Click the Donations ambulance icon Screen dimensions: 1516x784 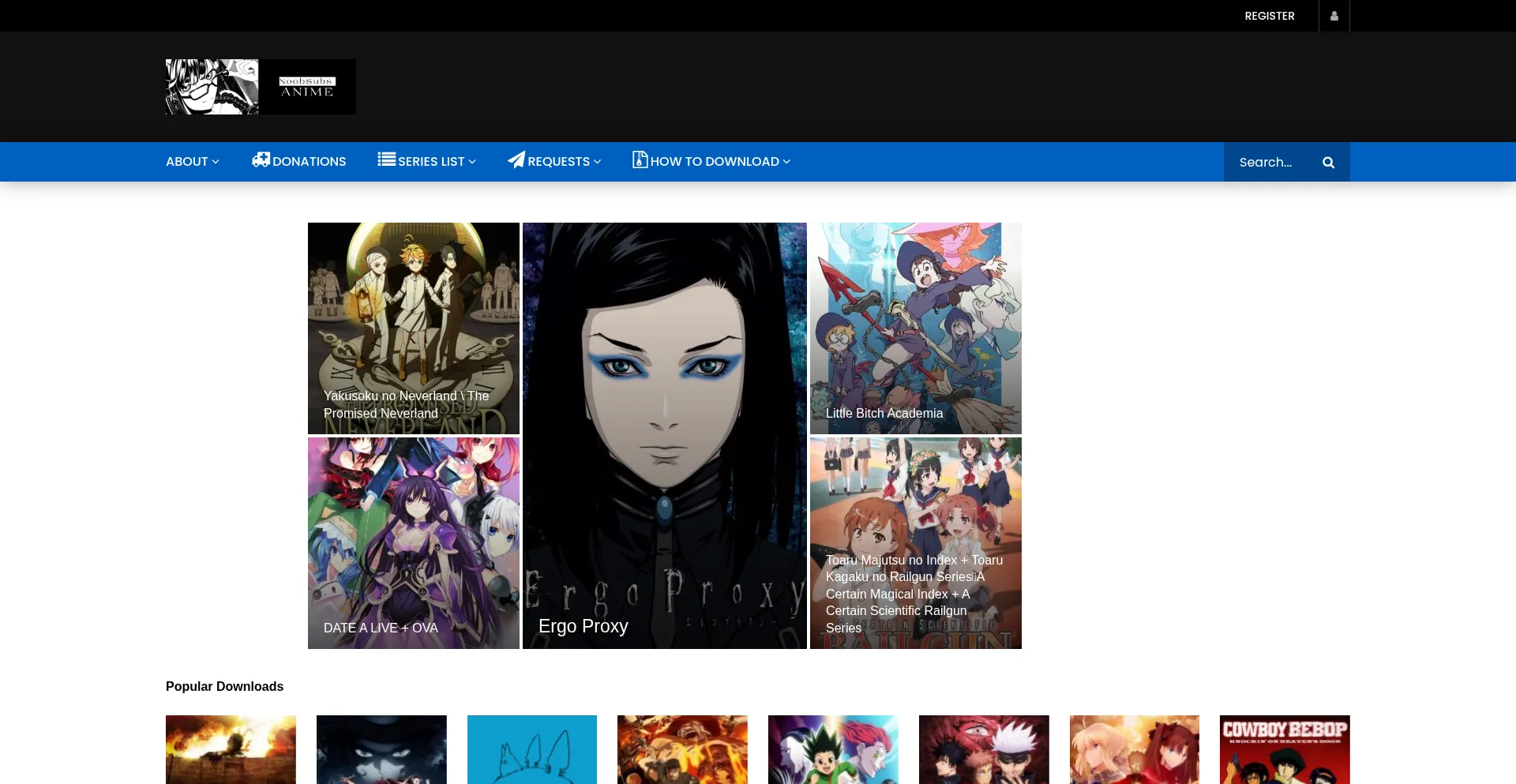pyautogui.click(x=261, y=160)
